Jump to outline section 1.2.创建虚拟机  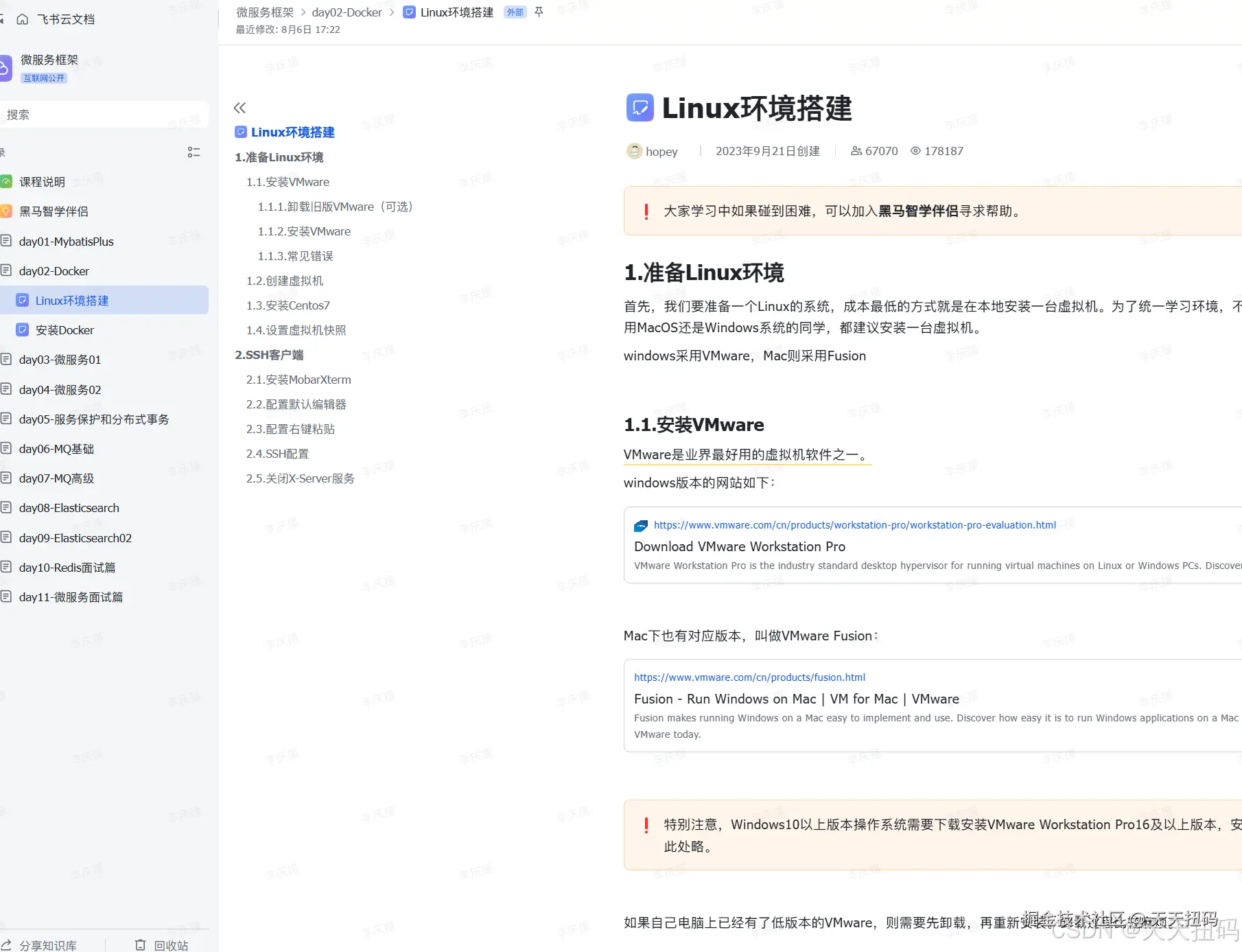[285, 281]
